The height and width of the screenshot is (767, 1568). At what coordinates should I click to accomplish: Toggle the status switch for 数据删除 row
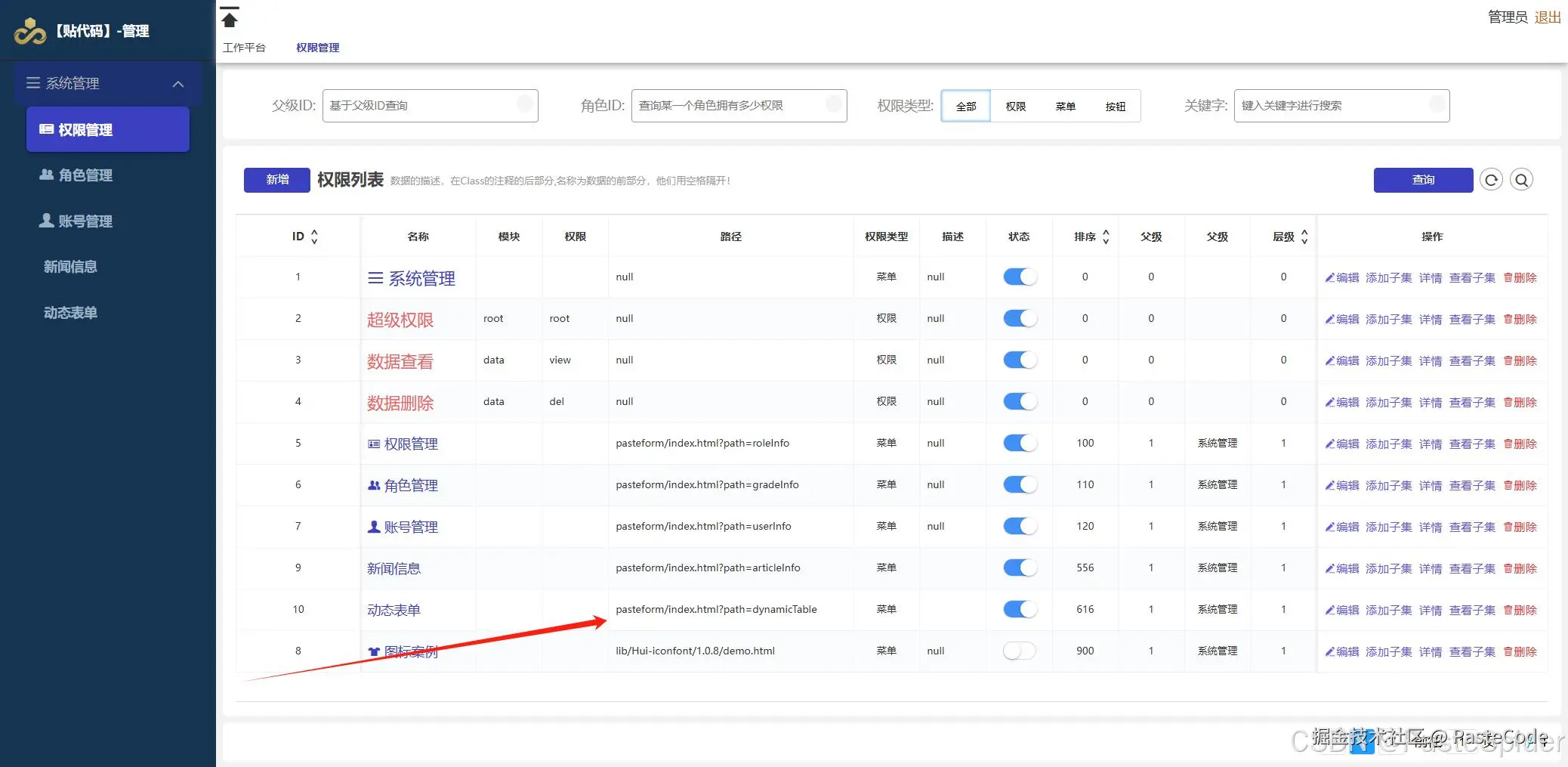coord(1020,401)
